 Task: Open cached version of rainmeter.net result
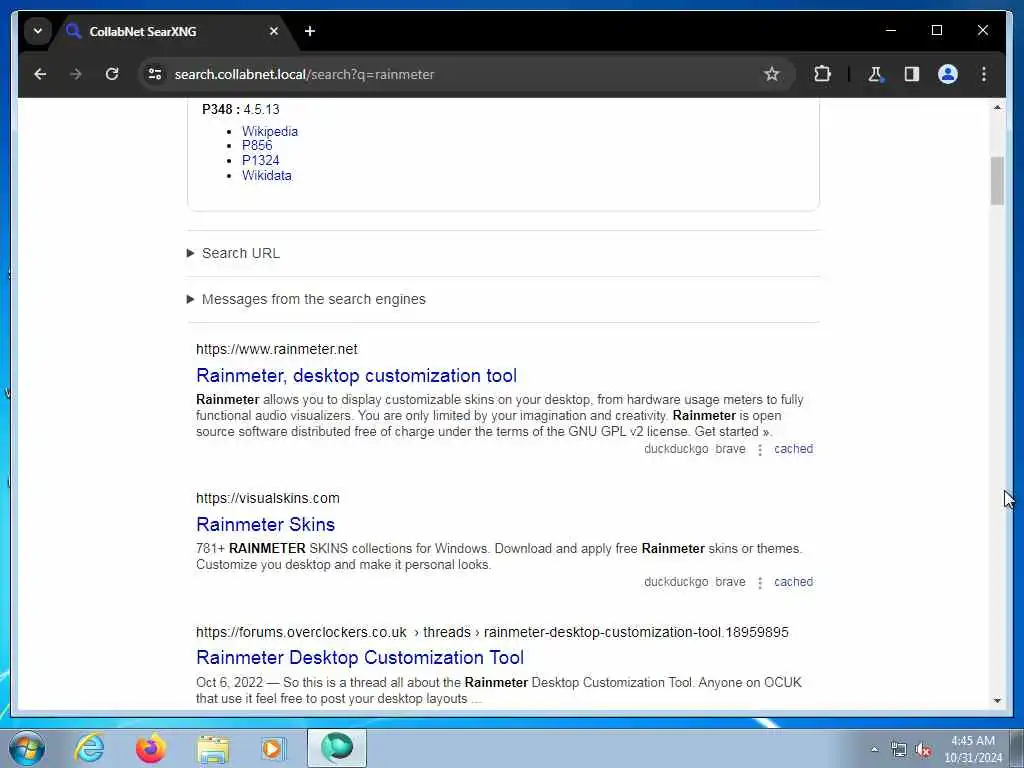click(x=793, y=449)
